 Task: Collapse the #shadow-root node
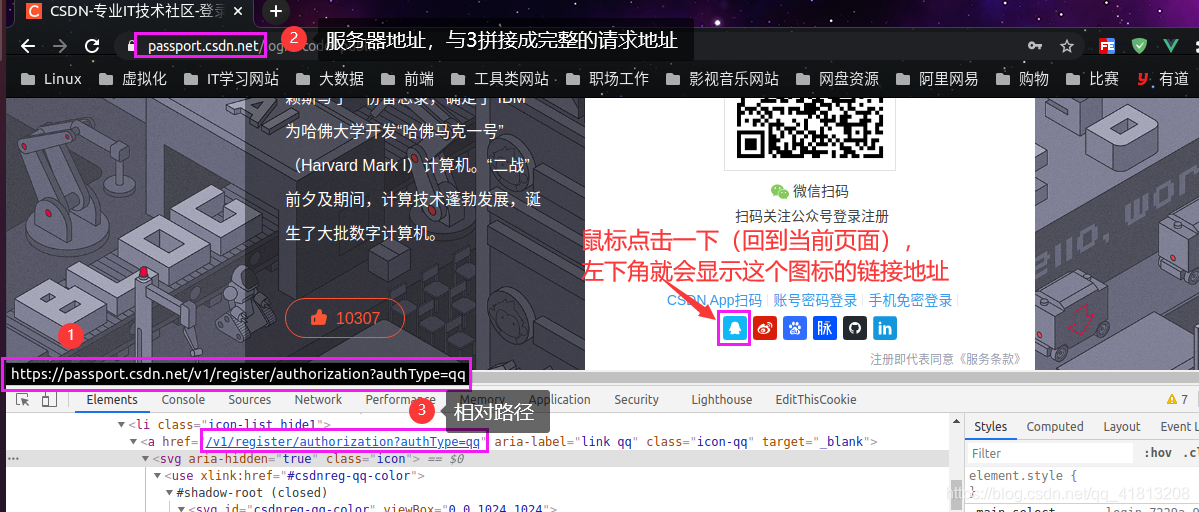[170, 493]
